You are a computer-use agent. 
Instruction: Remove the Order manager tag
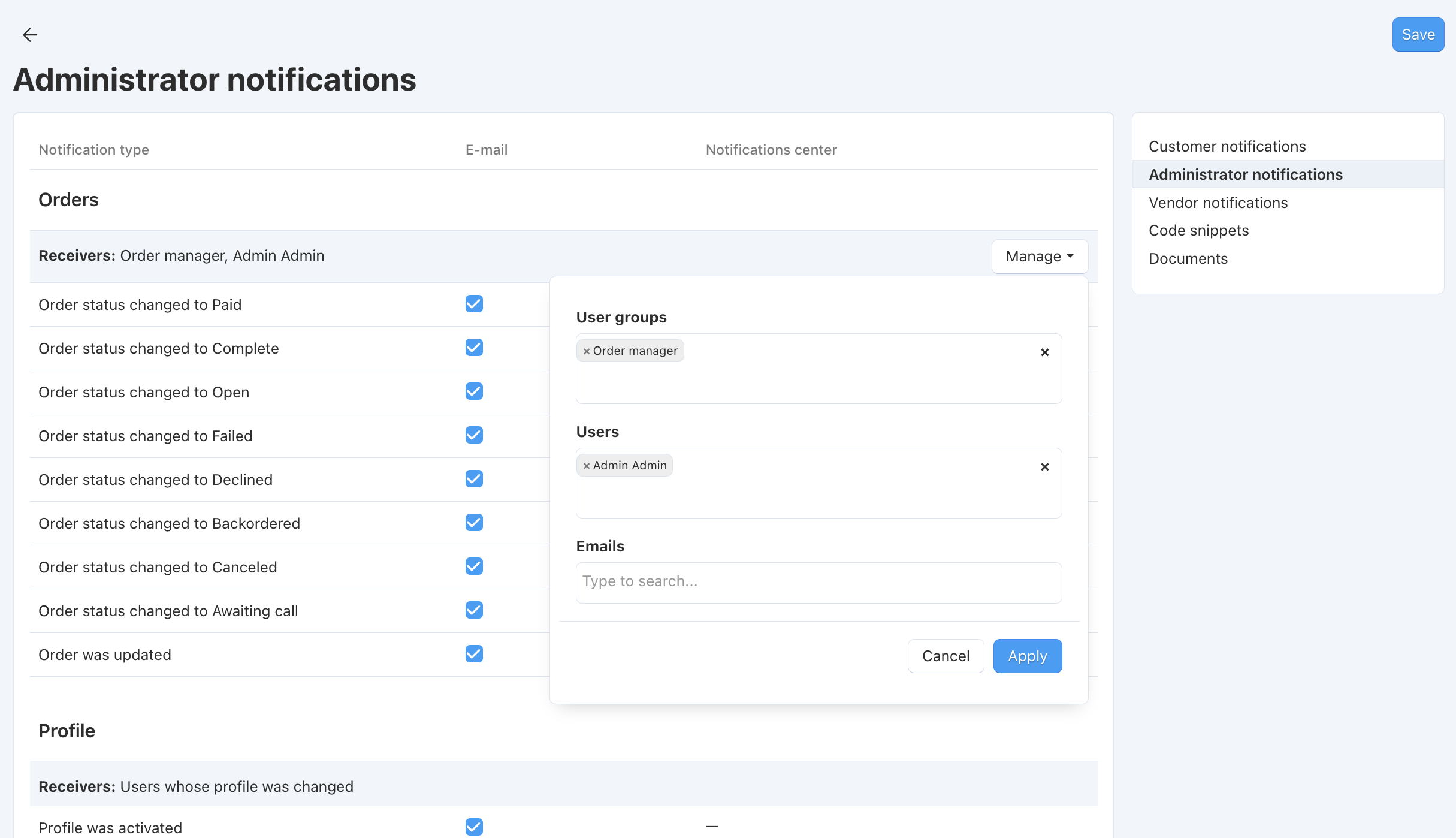[587, 351]
